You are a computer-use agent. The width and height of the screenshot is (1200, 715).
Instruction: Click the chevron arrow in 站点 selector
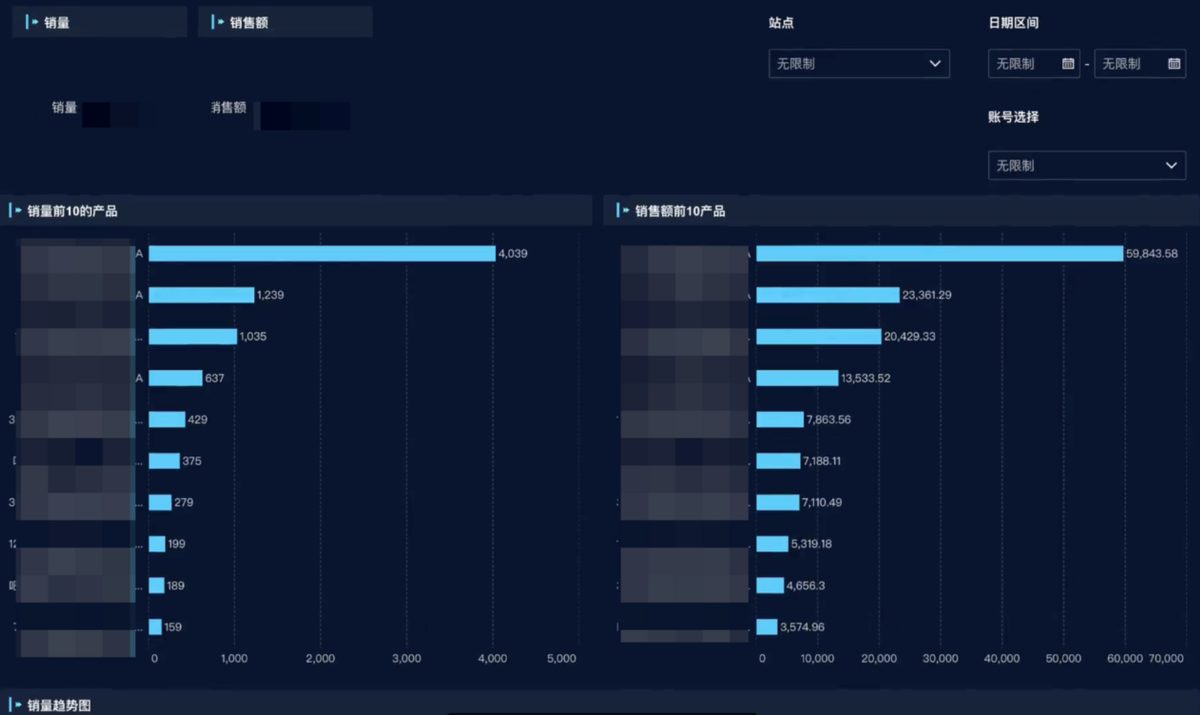coord(935,64)
